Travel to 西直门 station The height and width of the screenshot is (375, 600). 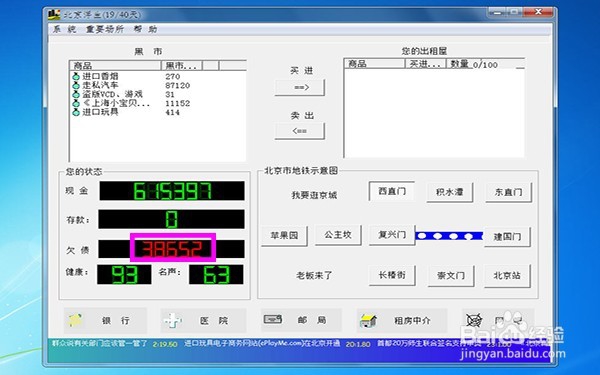click(392, 191)
